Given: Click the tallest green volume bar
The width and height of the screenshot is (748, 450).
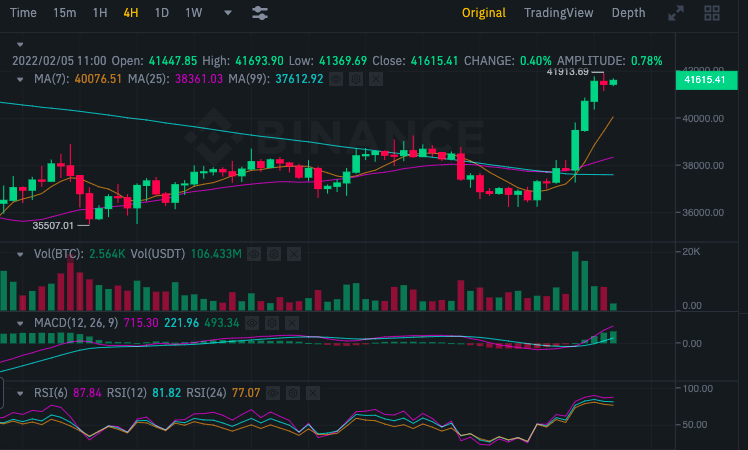Looking at the screenshot, I should tap(575, 281).
